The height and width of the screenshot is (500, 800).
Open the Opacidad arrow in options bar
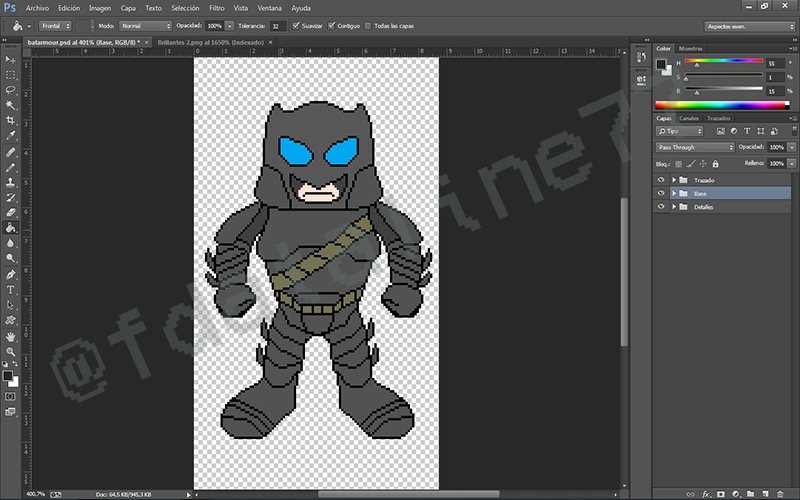(x=230, y=26)
